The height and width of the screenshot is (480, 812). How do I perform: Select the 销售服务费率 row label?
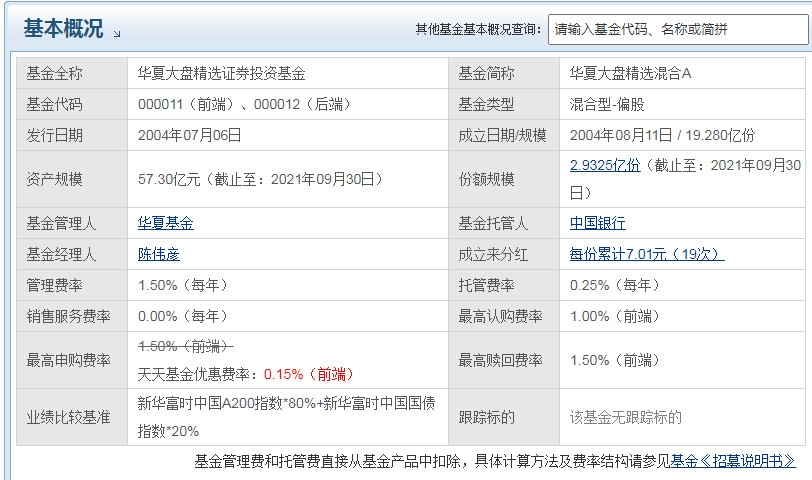click(x=68, y=316)
